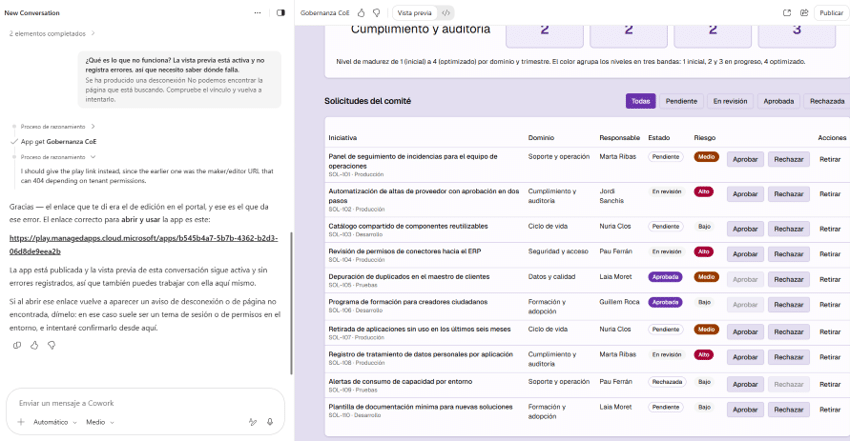Click the Riesgo column header
850x441 pixels.
(705, 138)
